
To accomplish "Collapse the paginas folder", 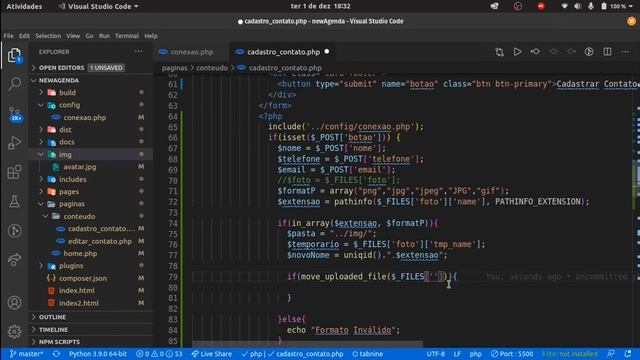I will [x=71, y=204].
